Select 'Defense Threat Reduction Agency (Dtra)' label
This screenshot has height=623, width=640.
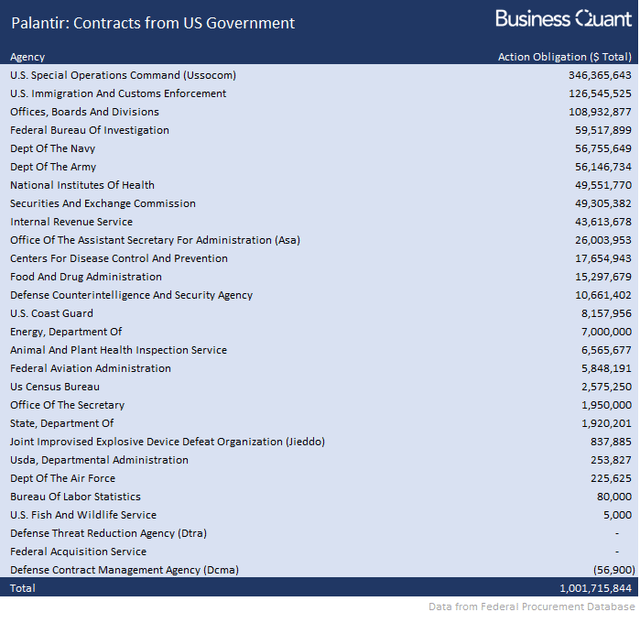[108, 534]
